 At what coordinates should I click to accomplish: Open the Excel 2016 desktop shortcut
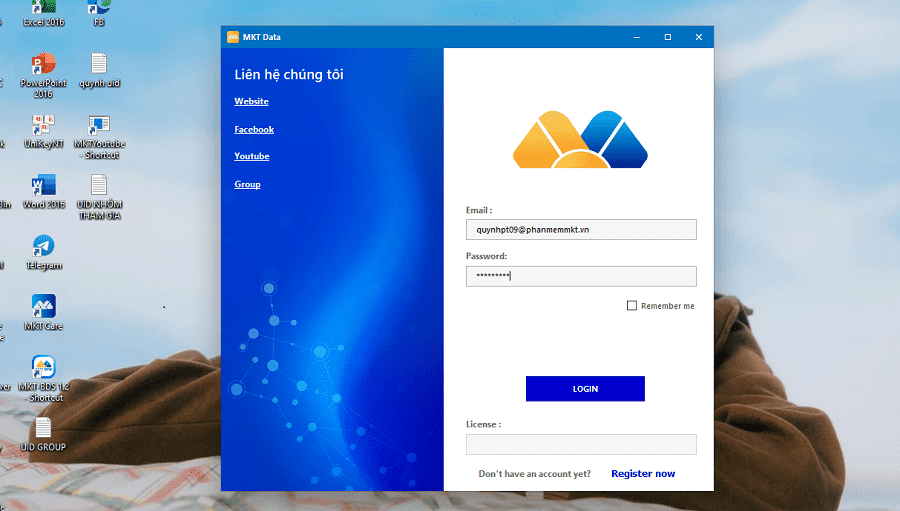44,13
